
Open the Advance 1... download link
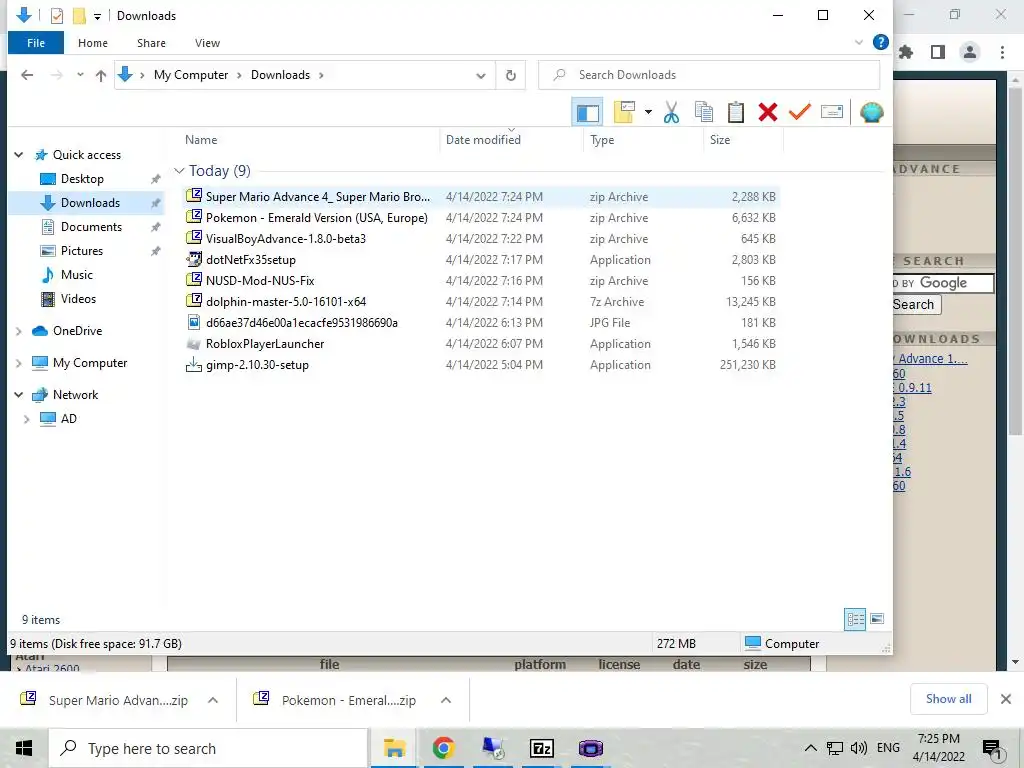[x=932, y=359]
